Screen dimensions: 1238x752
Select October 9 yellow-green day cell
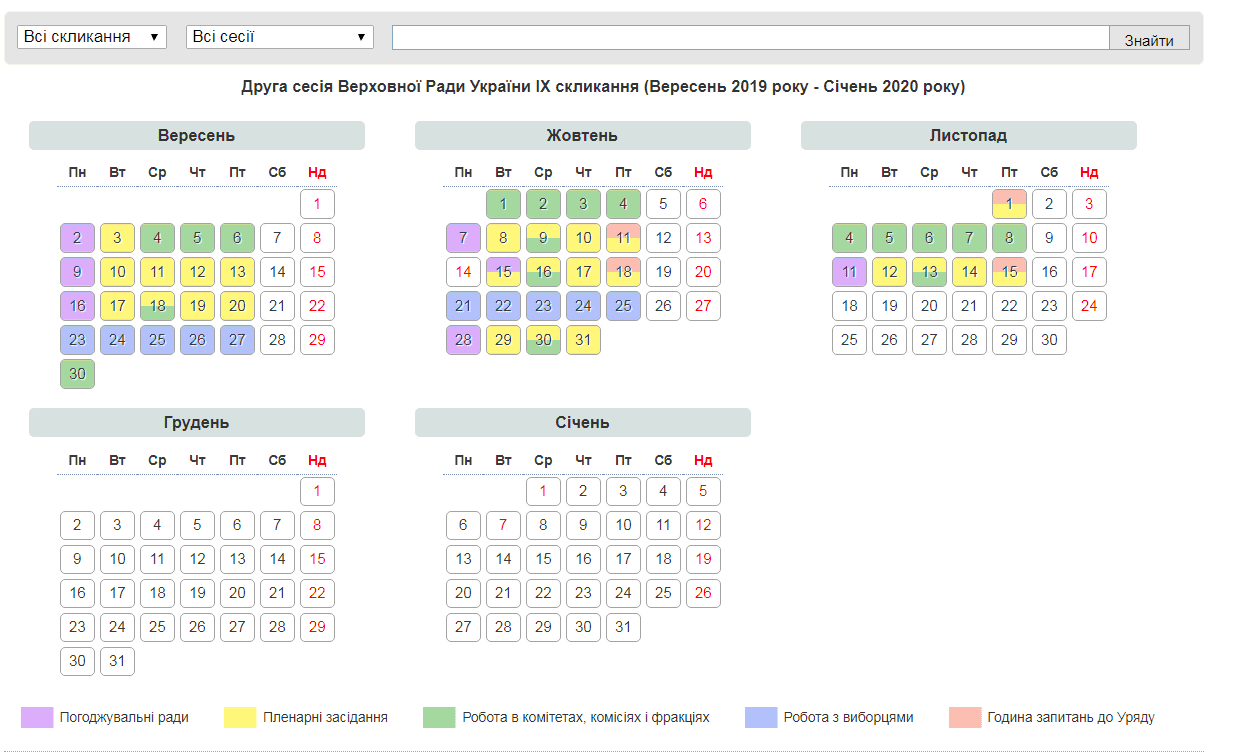click(x=543, y=238)
